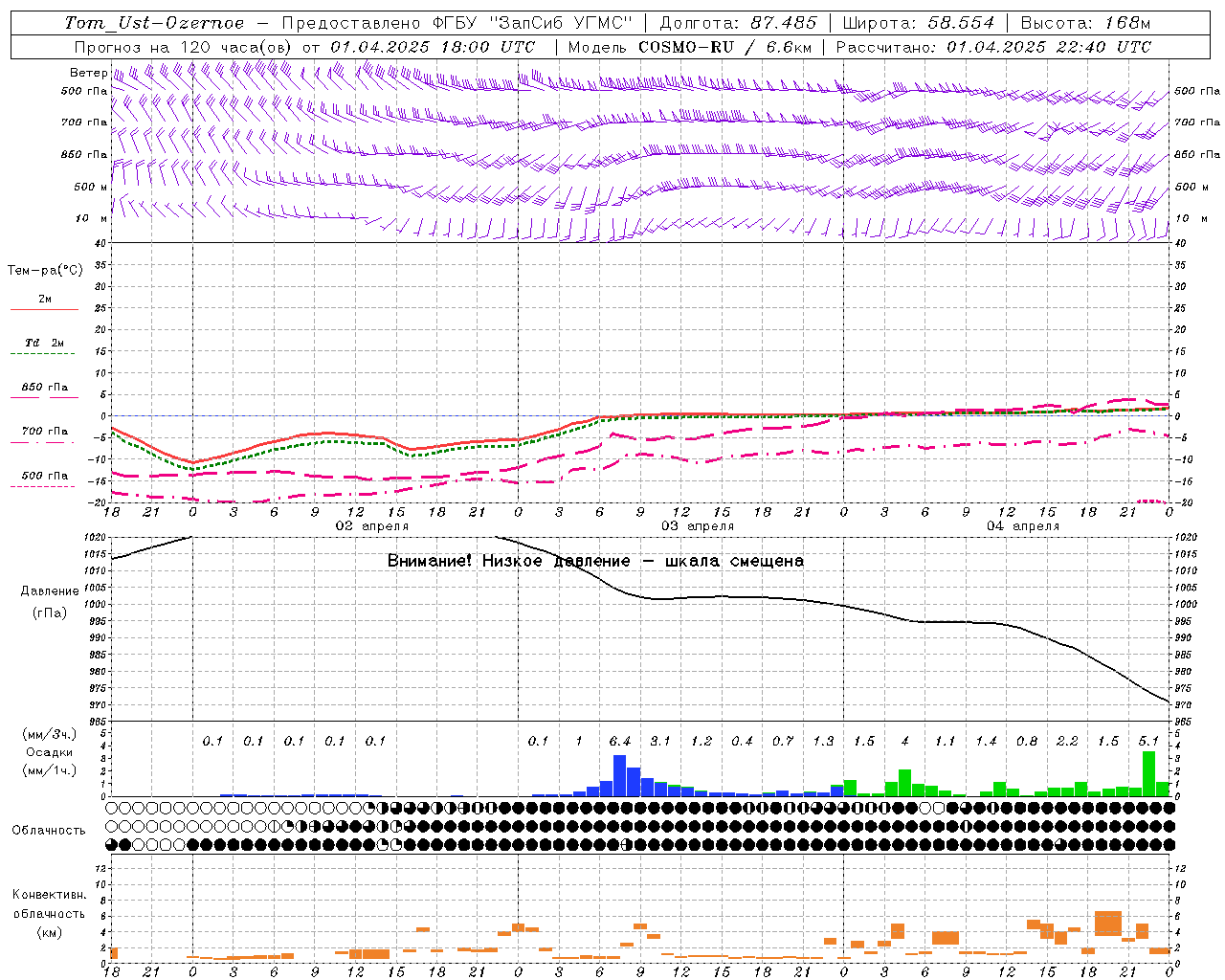Click the 'Td 2м' dew point legend entry
Image resolution: width=1225 pixels, height=980 pixels.
pos(45,343)
